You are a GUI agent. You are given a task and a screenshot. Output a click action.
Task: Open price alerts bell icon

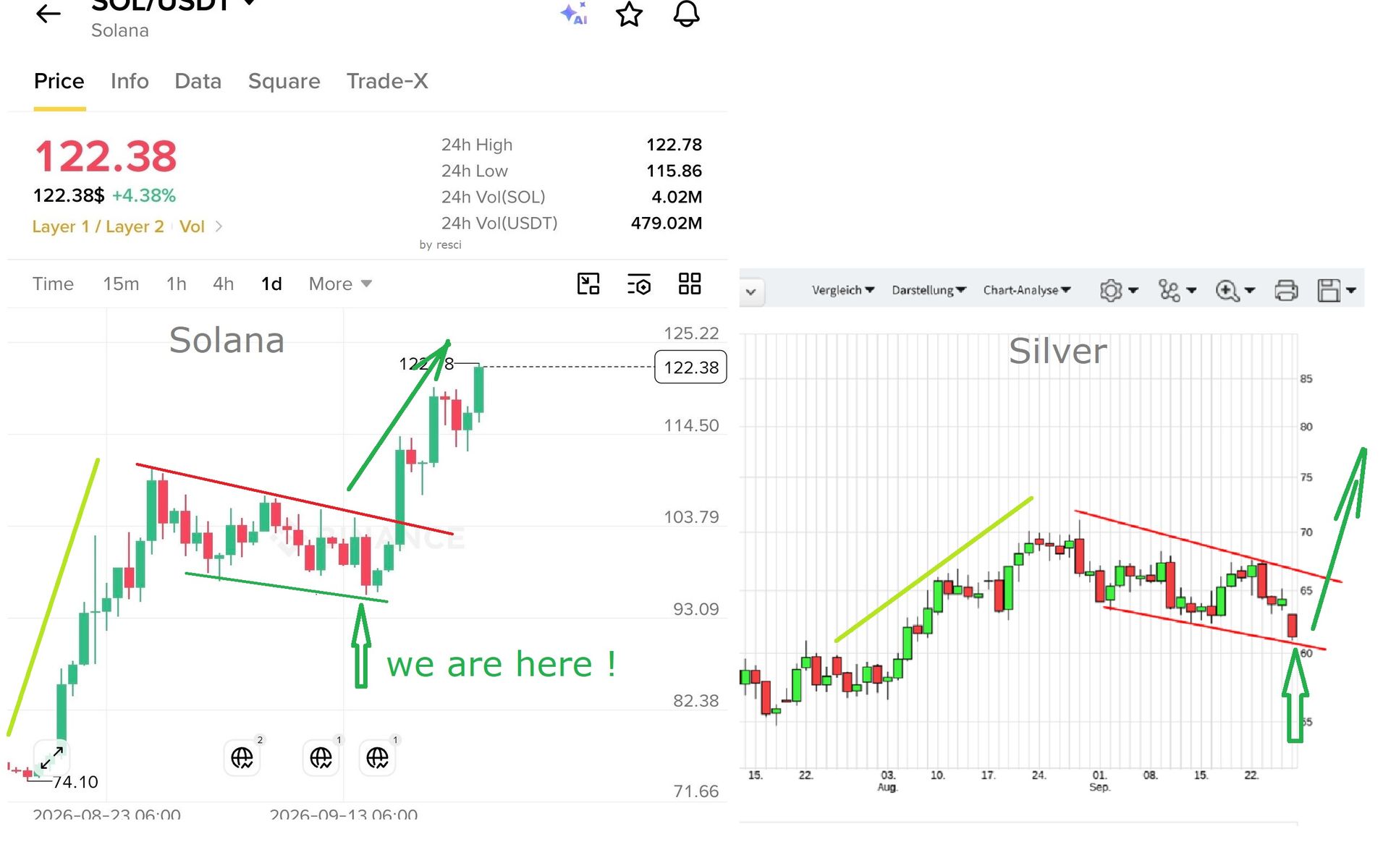686,13
